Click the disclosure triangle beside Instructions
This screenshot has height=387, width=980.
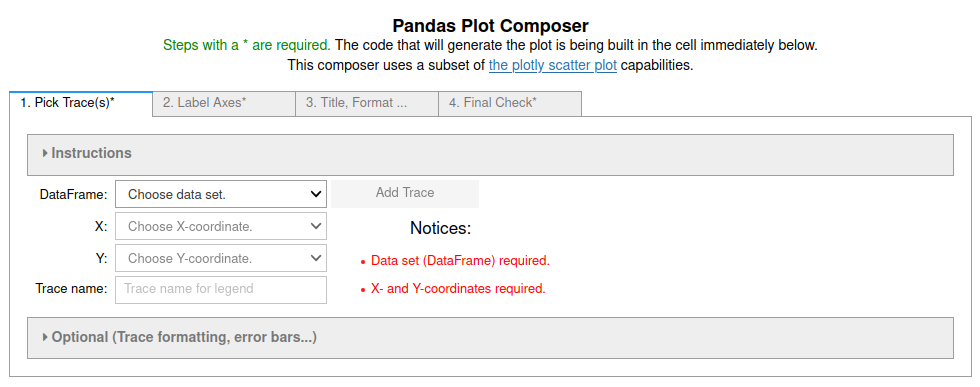pyautogui.click(x=45, y=153)
